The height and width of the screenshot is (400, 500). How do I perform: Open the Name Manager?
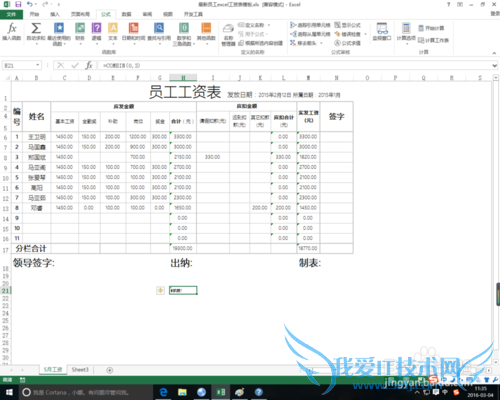click(x=228, y=34)
